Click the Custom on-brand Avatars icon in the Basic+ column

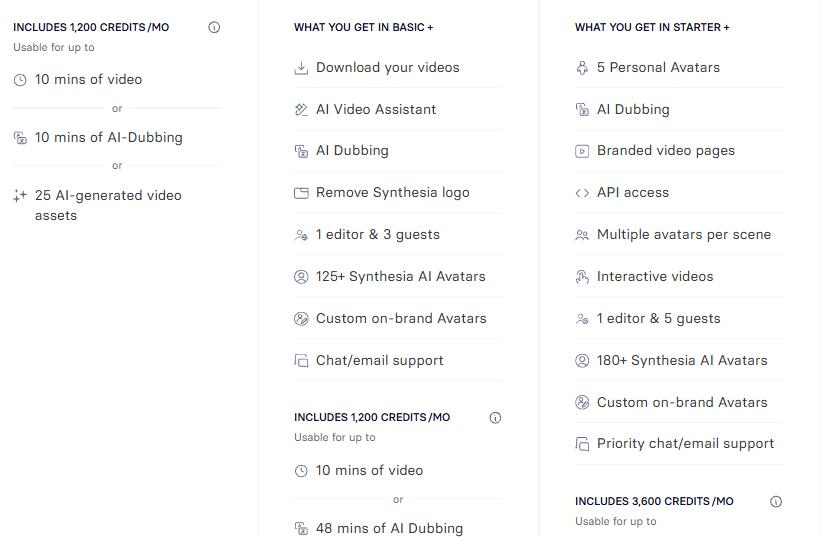[x=301, y=318]
